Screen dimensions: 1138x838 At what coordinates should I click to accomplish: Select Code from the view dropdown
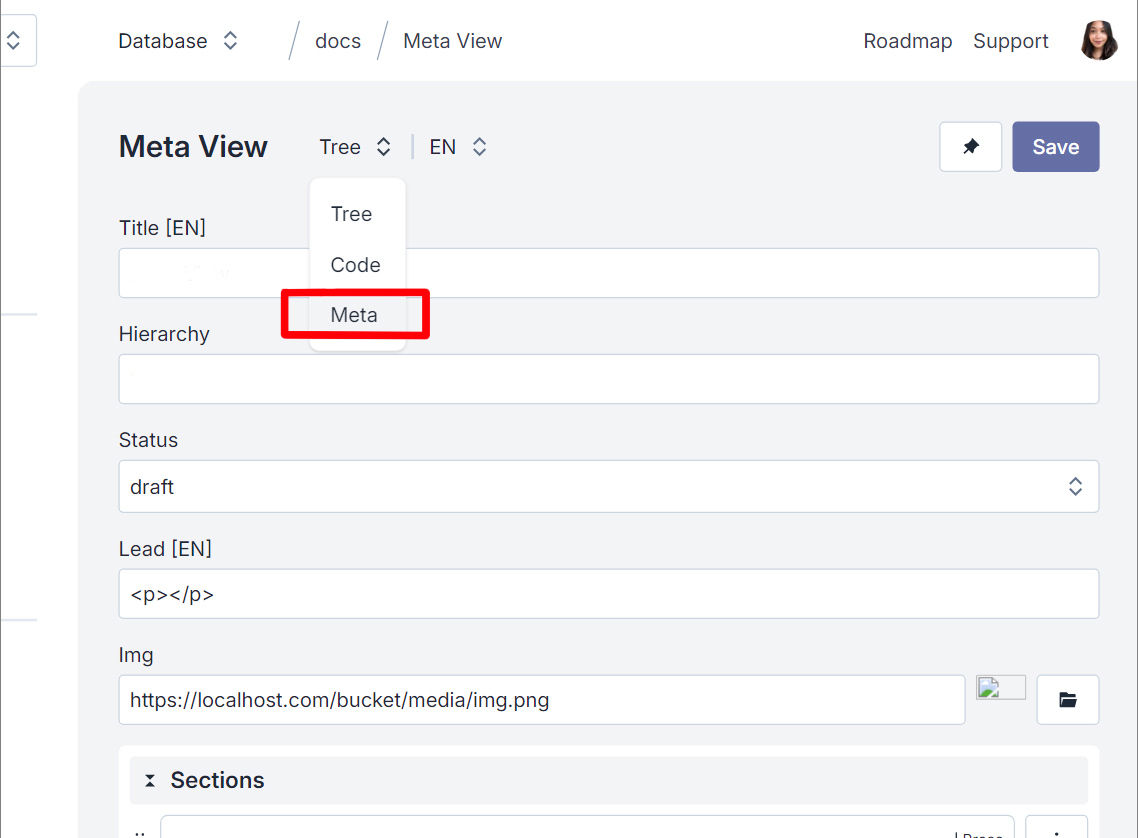click(x=355, y=264)
